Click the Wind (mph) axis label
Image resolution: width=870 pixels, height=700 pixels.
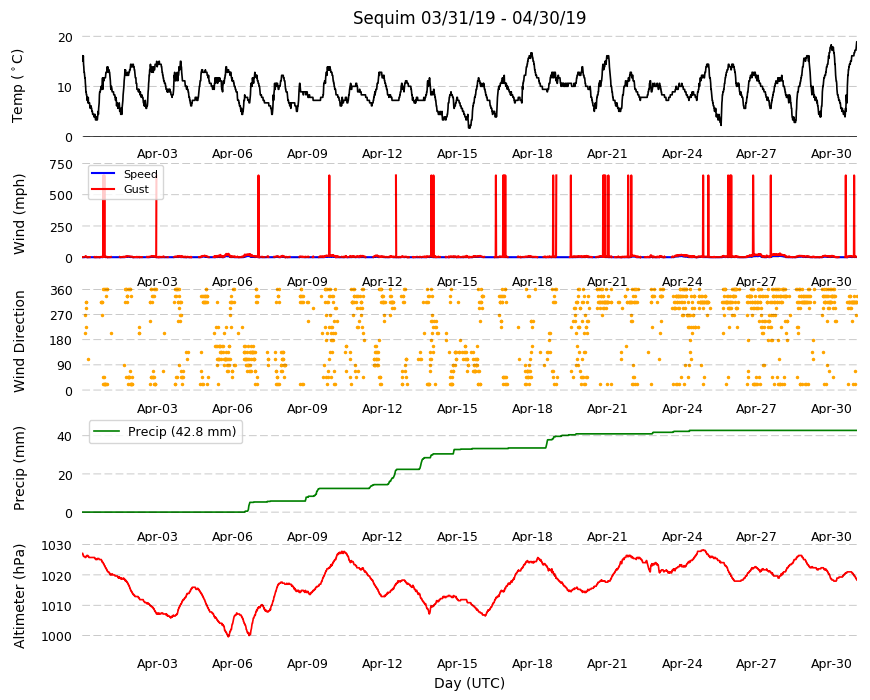(x=19, y=214)
